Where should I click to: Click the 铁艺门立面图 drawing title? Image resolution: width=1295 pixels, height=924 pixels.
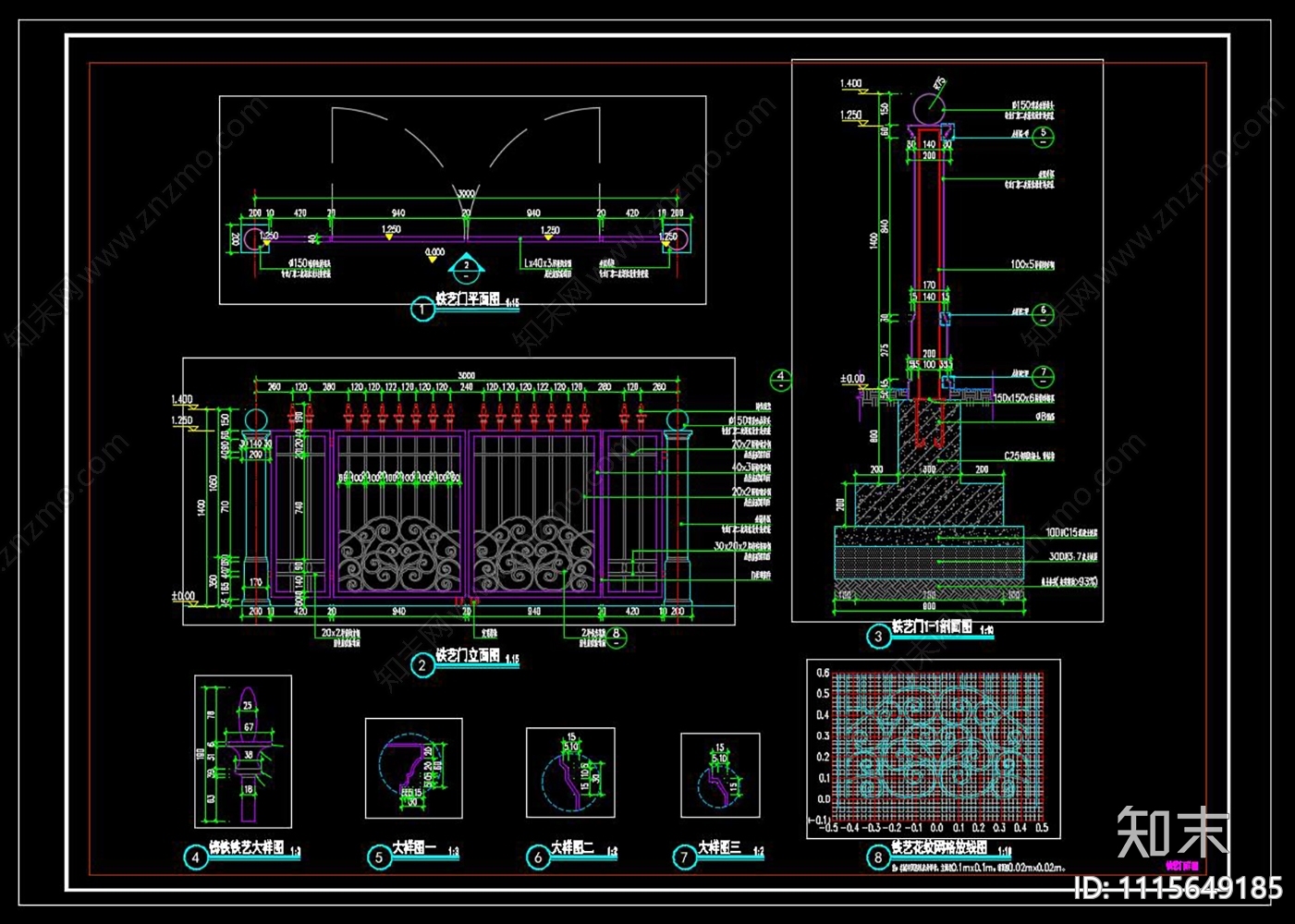(x=468, y=656)
